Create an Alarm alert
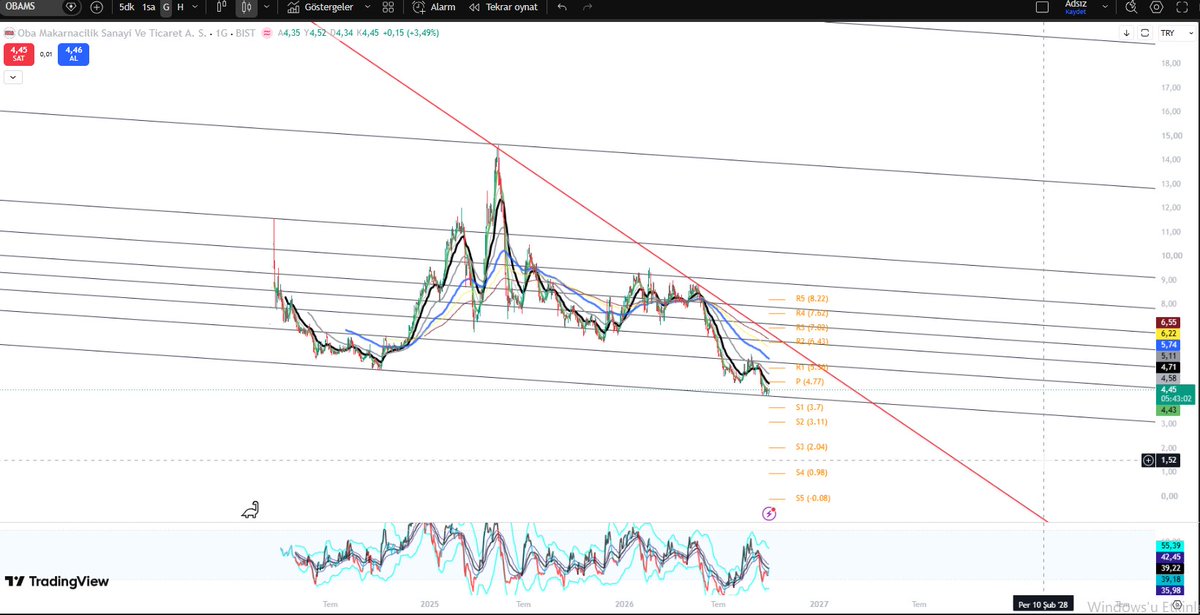Screen dimensions: 1200x615 coord(434,7)
